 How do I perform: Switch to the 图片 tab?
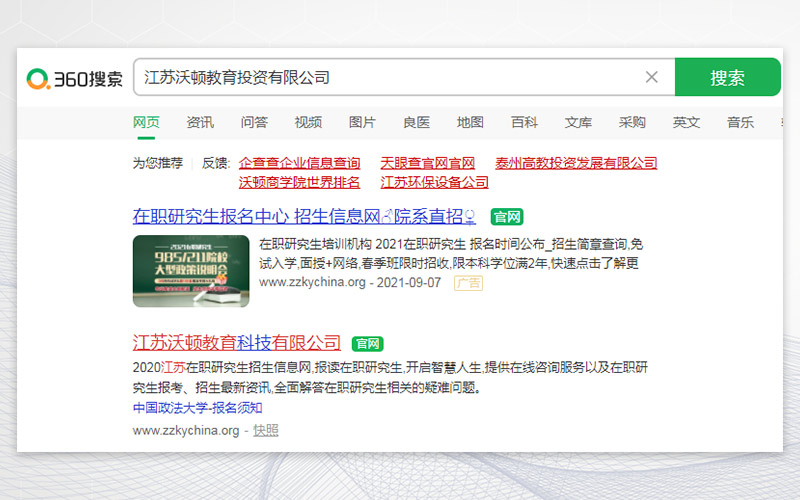[362, 122]
